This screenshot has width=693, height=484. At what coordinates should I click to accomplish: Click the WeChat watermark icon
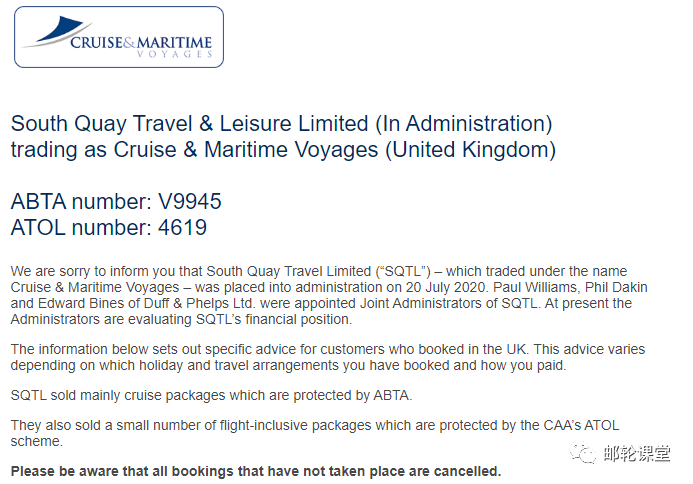tap(583, 453)
